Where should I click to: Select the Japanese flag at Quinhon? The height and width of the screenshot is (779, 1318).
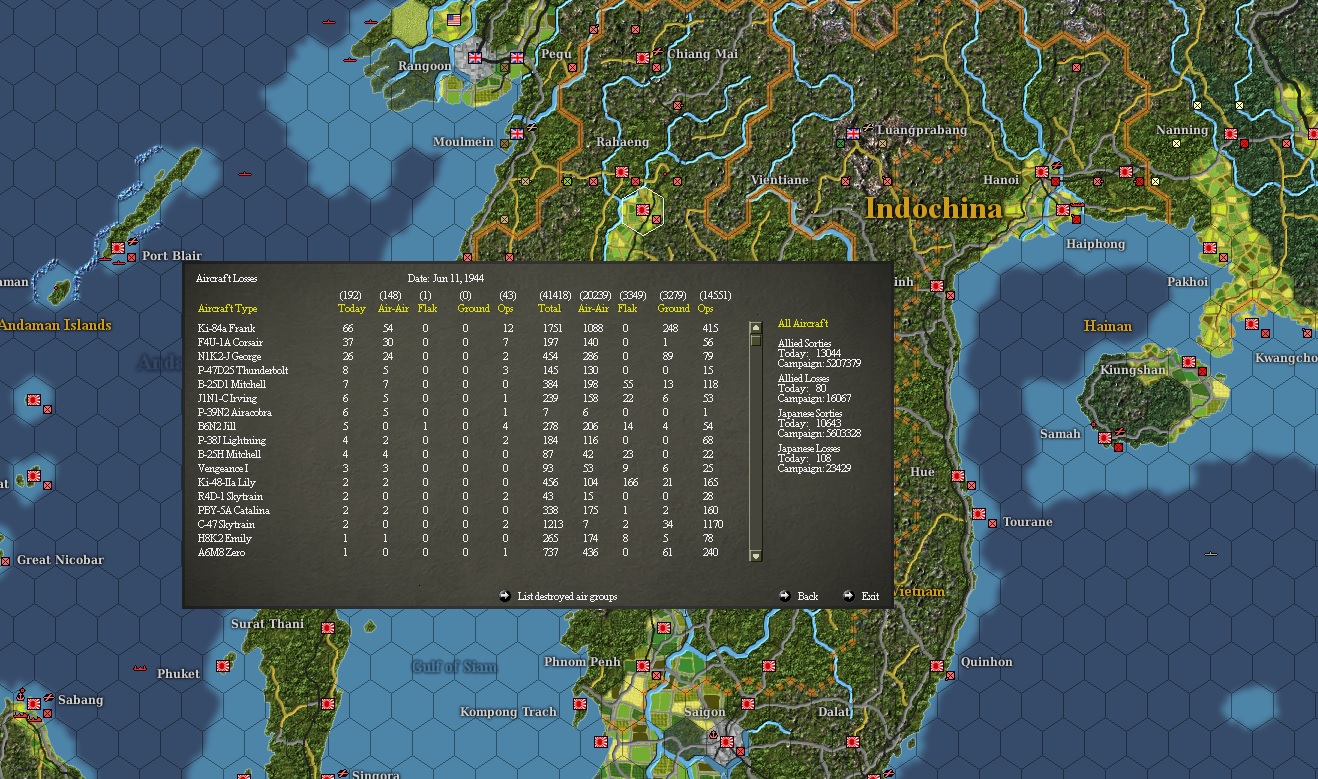click(937, 665)
